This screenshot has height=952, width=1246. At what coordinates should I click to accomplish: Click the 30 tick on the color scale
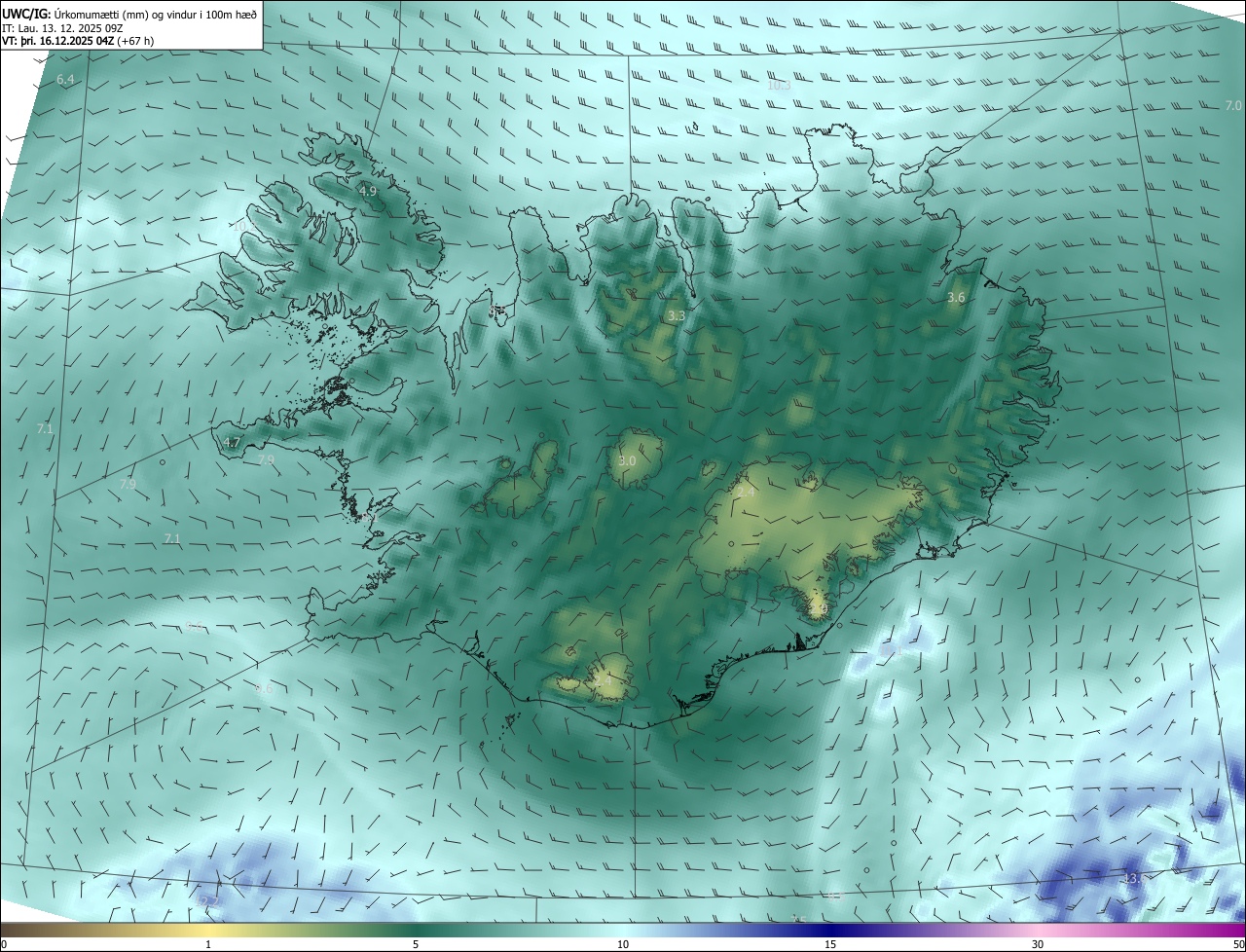[1038, 944]
